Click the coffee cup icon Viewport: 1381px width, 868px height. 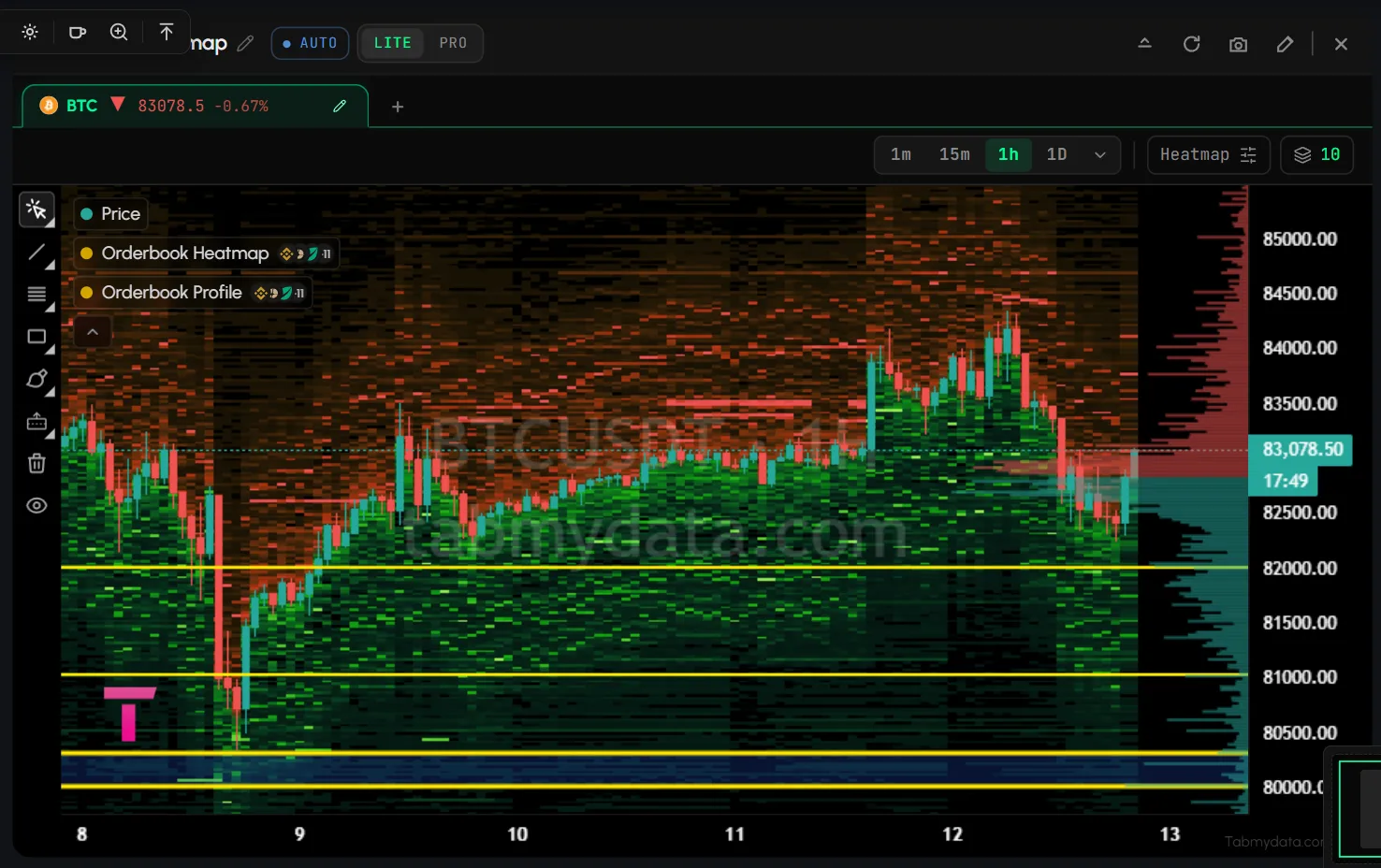coord(78,32)
